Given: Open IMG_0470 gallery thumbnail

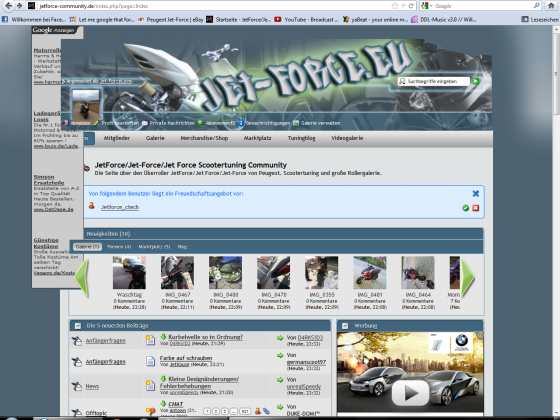Looking at the screenshot, I should click(274, 272).
